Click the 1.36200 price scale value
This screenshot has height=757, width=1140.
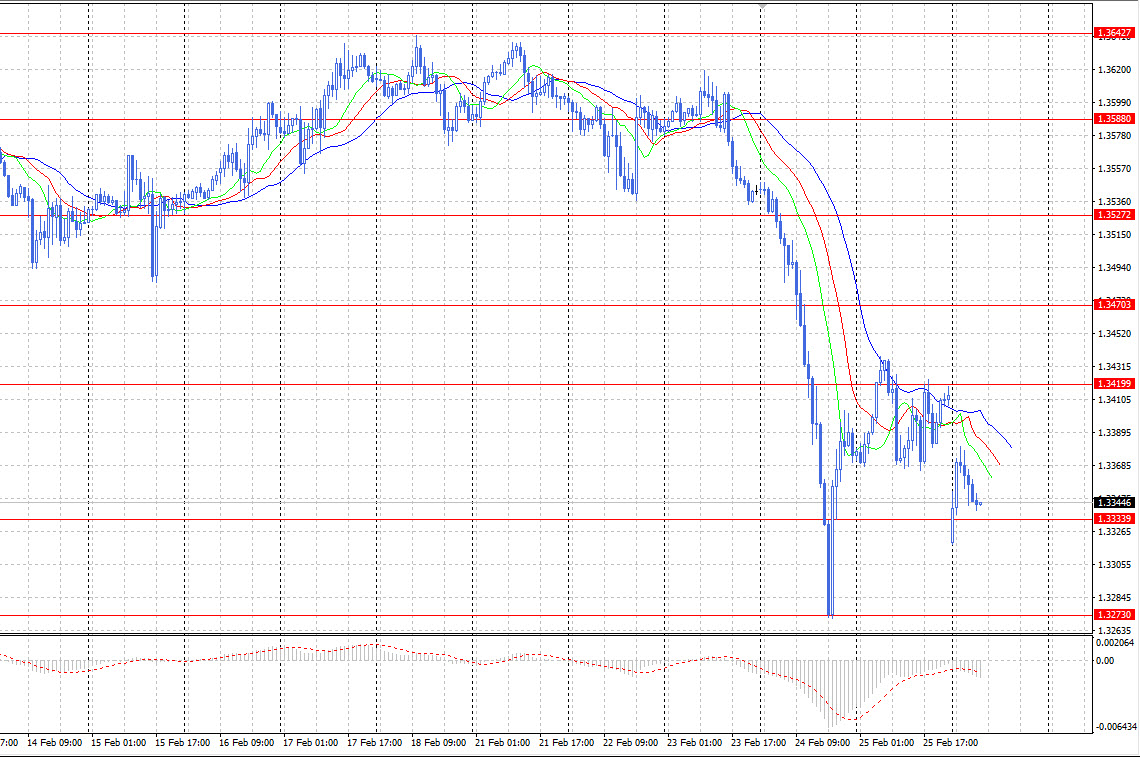pos(1114,70)
